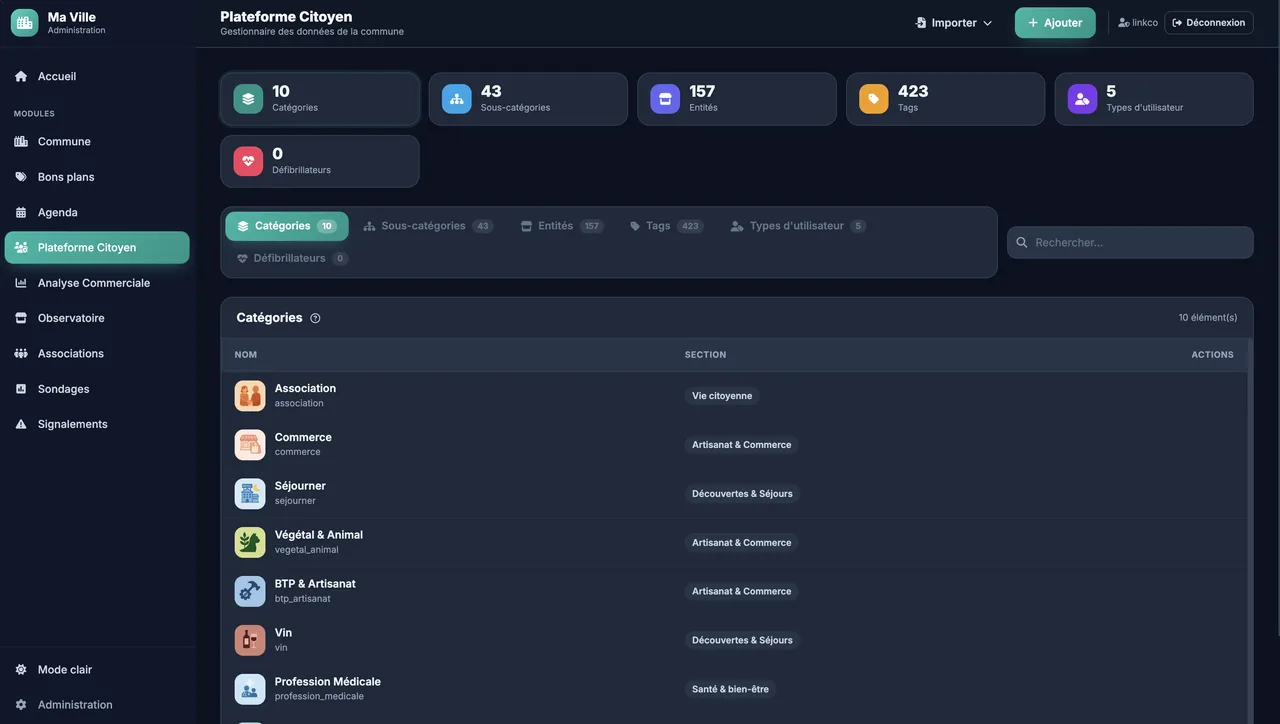Viewport: 1280px width, 724px height.
Task: Click the Ma Ville building logo icon
Action: pyautogui.click(x=25, y=23)
